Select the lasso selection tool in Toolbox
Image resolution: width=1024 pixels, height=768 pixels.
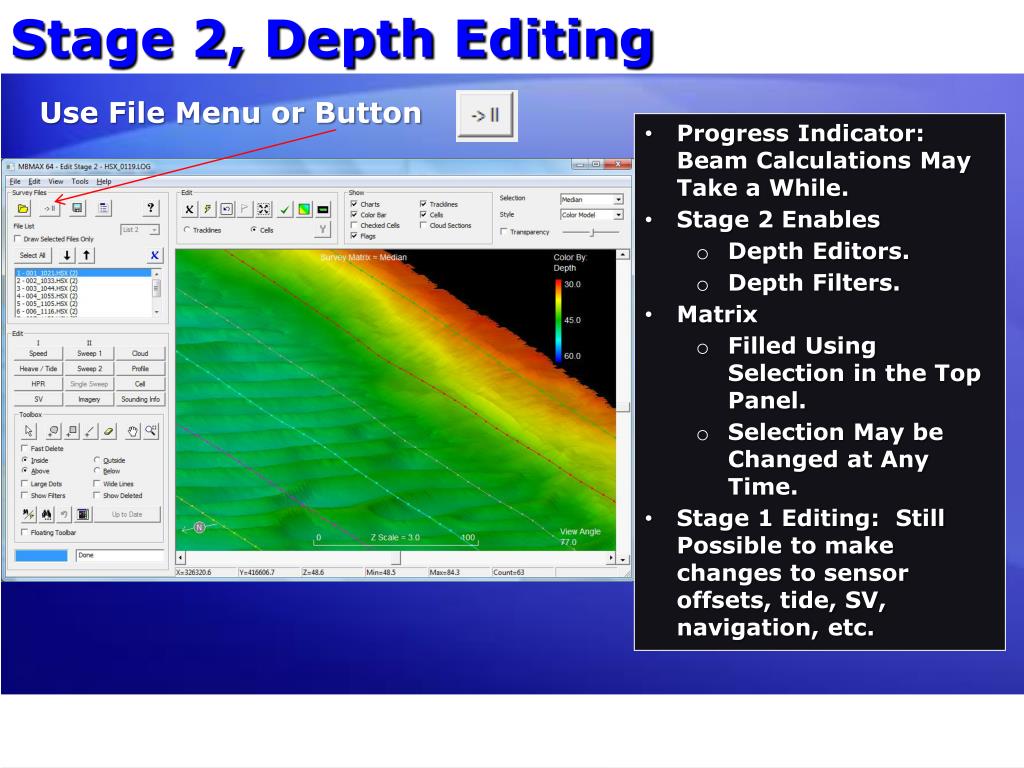(x=54, y=431)
